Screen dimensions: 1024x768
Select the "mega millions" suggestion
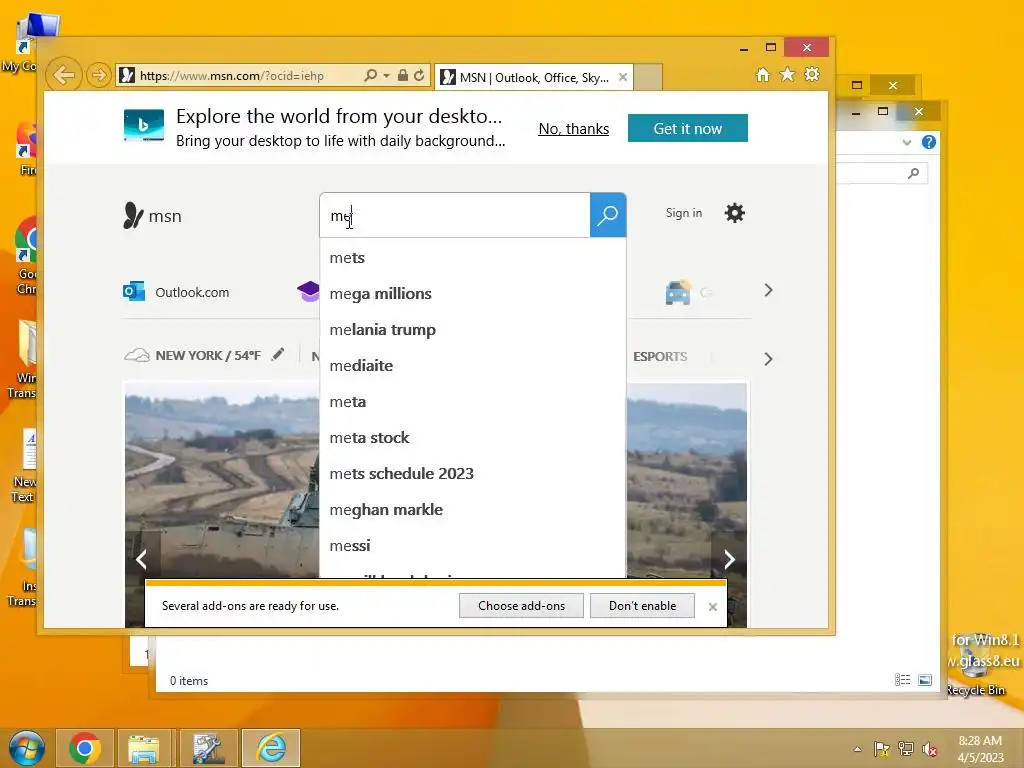pyautogui.click(x=473, y=294)
